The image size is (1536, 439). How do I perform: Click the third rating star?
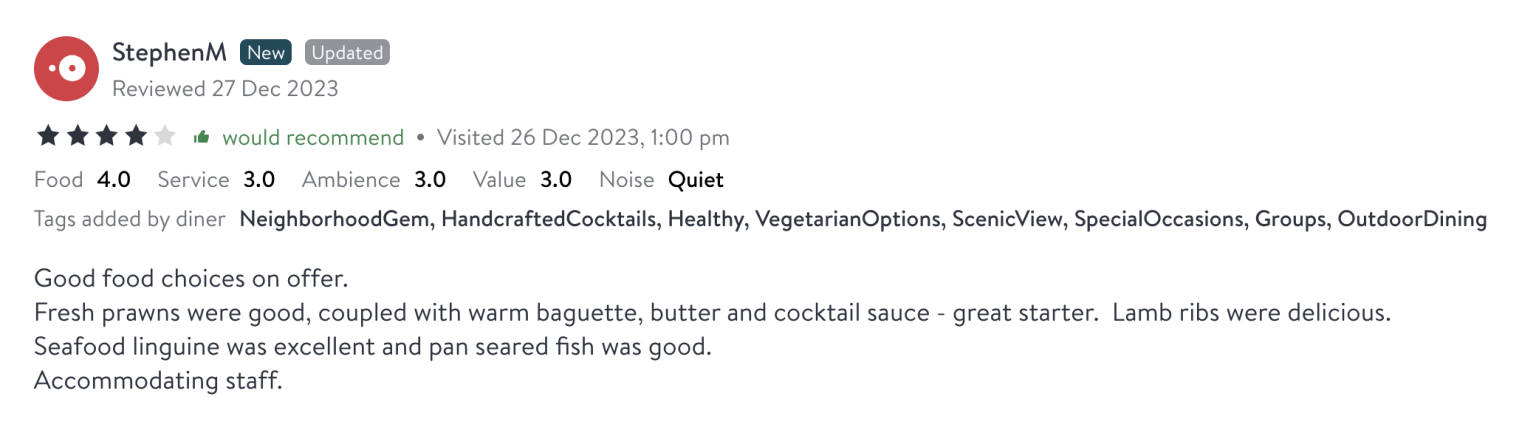click(x=106, y=136)
